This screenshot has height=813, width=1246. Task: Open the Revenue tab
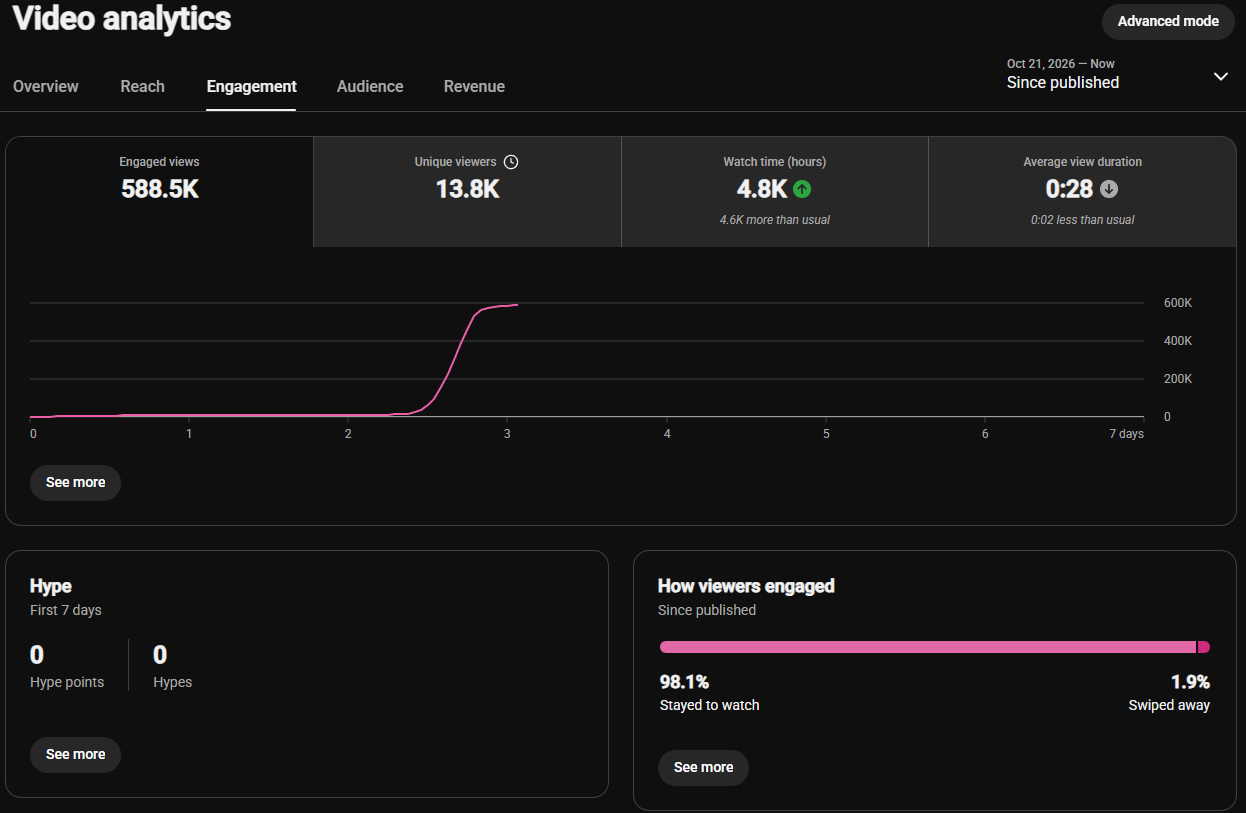(x=474, y=87)
